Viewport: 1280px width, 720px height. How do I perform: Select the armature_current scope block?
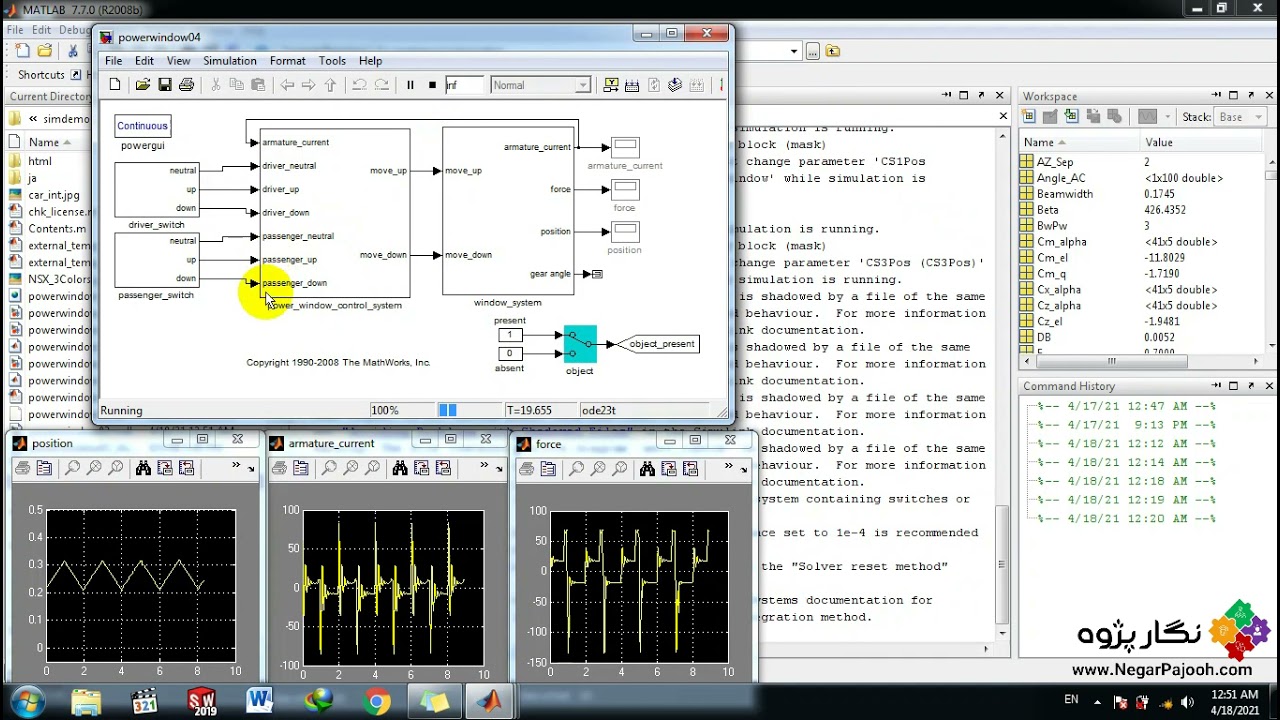coord(625,147)
